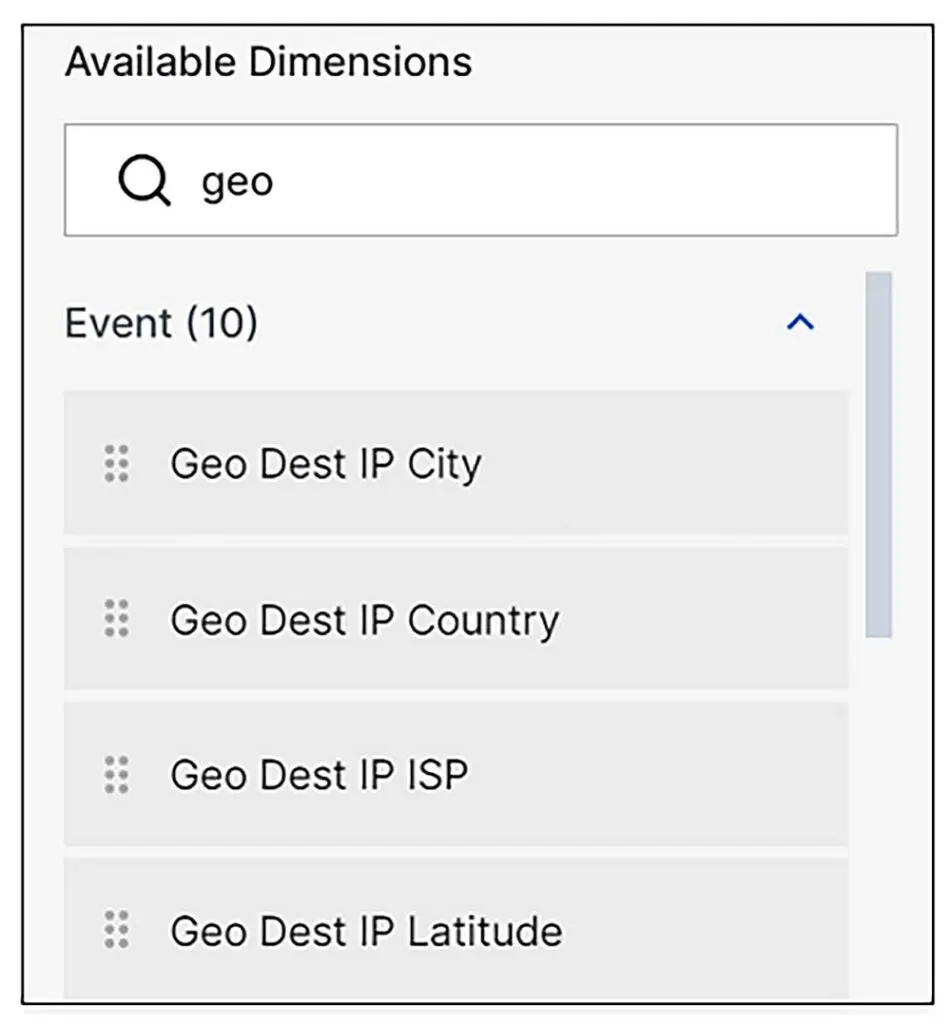Select the Geo Dest IP ISP dimension
This screenshot has height=1024, width=951.
tap(320, 775)
